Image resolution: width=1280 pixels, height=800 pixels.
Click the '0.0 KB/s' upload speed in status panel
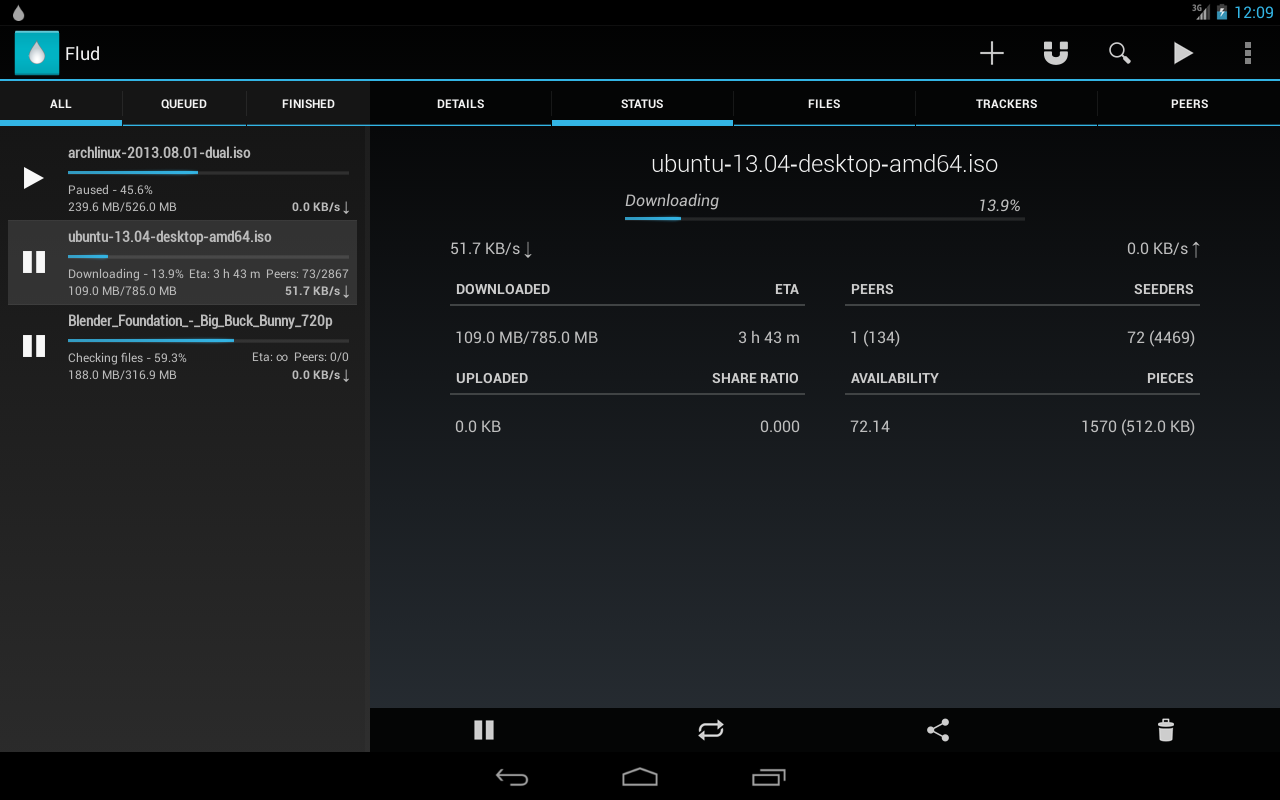[1163, 249]
